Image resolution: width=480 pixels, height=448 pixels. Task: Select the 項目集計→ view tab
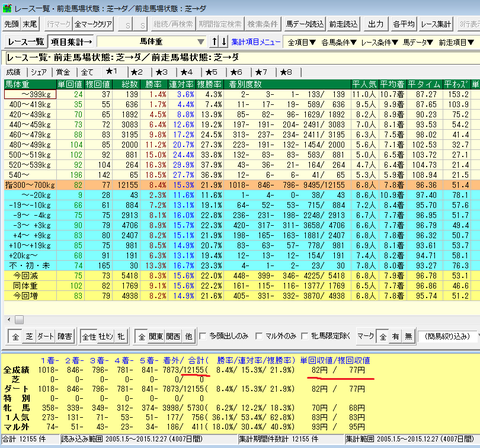71,42
